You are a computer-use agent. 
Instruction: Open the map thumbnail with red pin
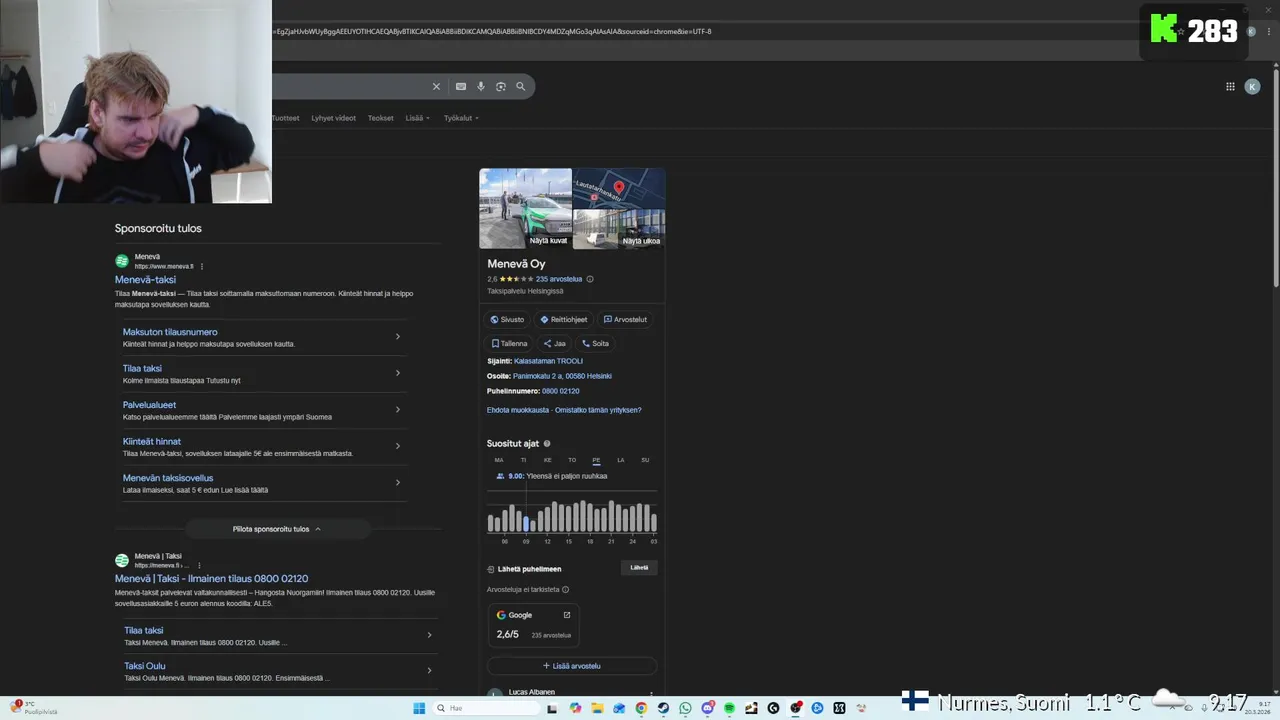(619, 188)
